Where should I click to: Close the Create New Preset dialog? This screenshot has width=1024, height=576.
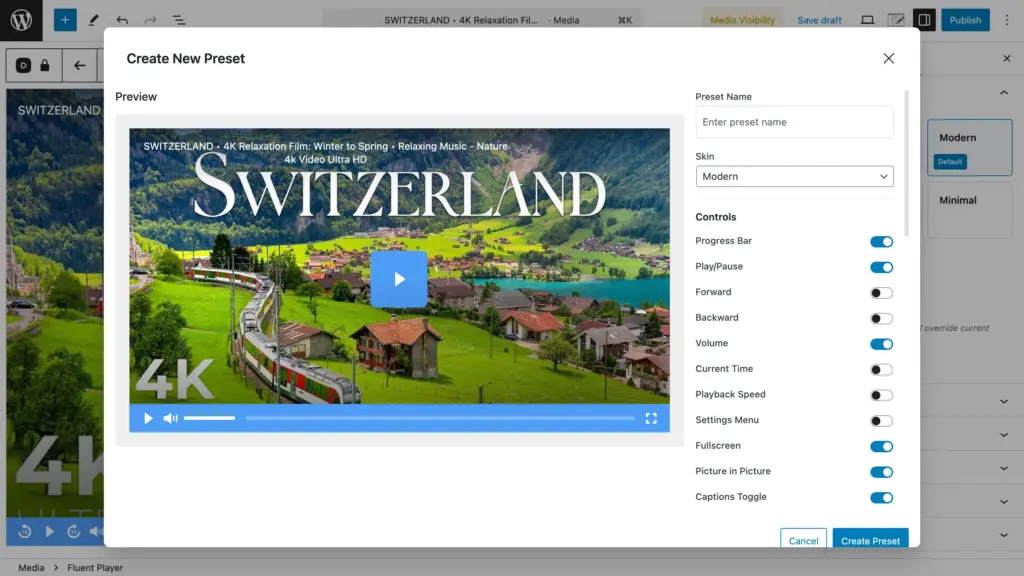[888, 59]
